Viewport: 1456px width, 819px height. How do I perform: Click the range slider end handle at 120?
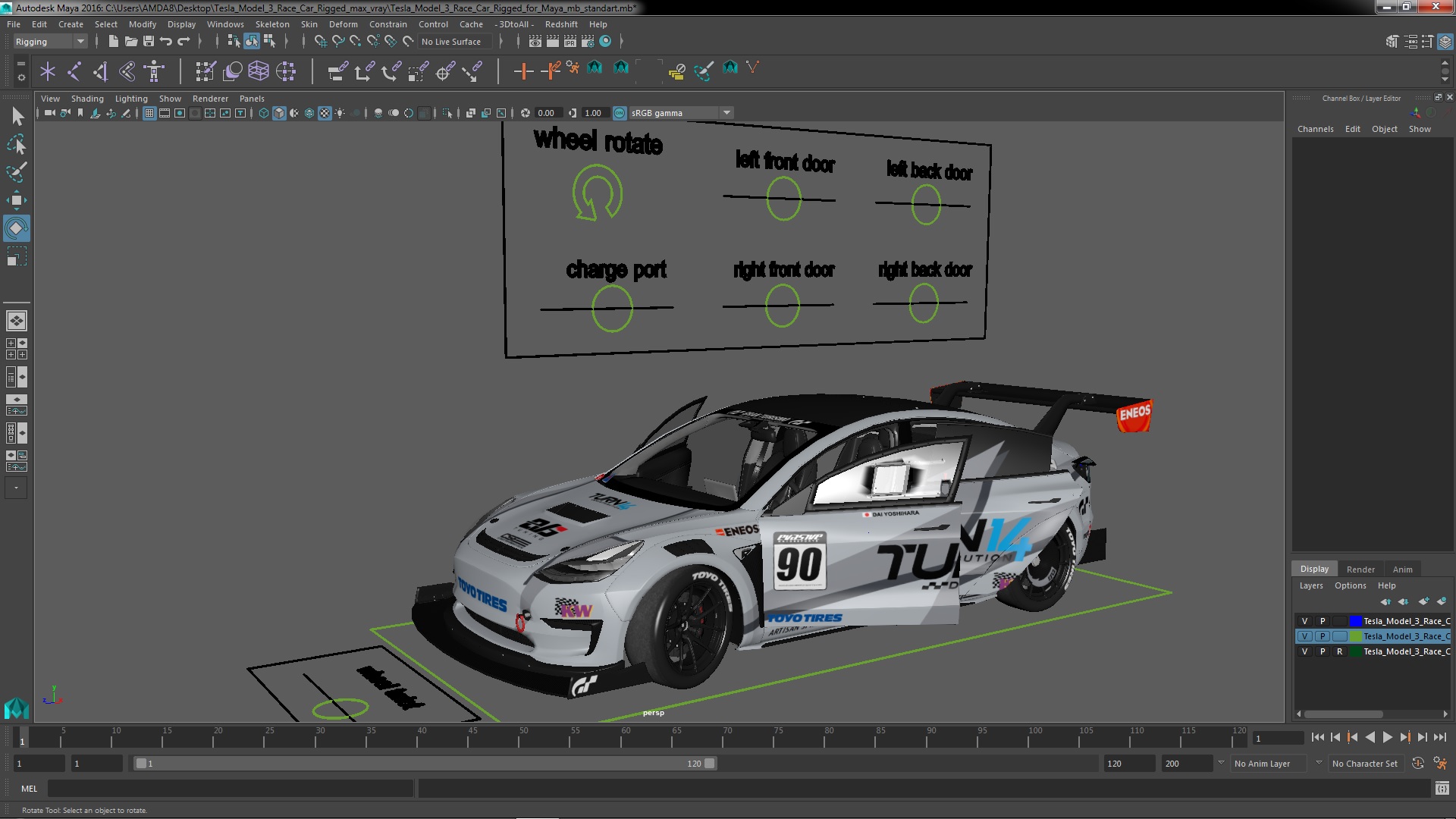709,764
